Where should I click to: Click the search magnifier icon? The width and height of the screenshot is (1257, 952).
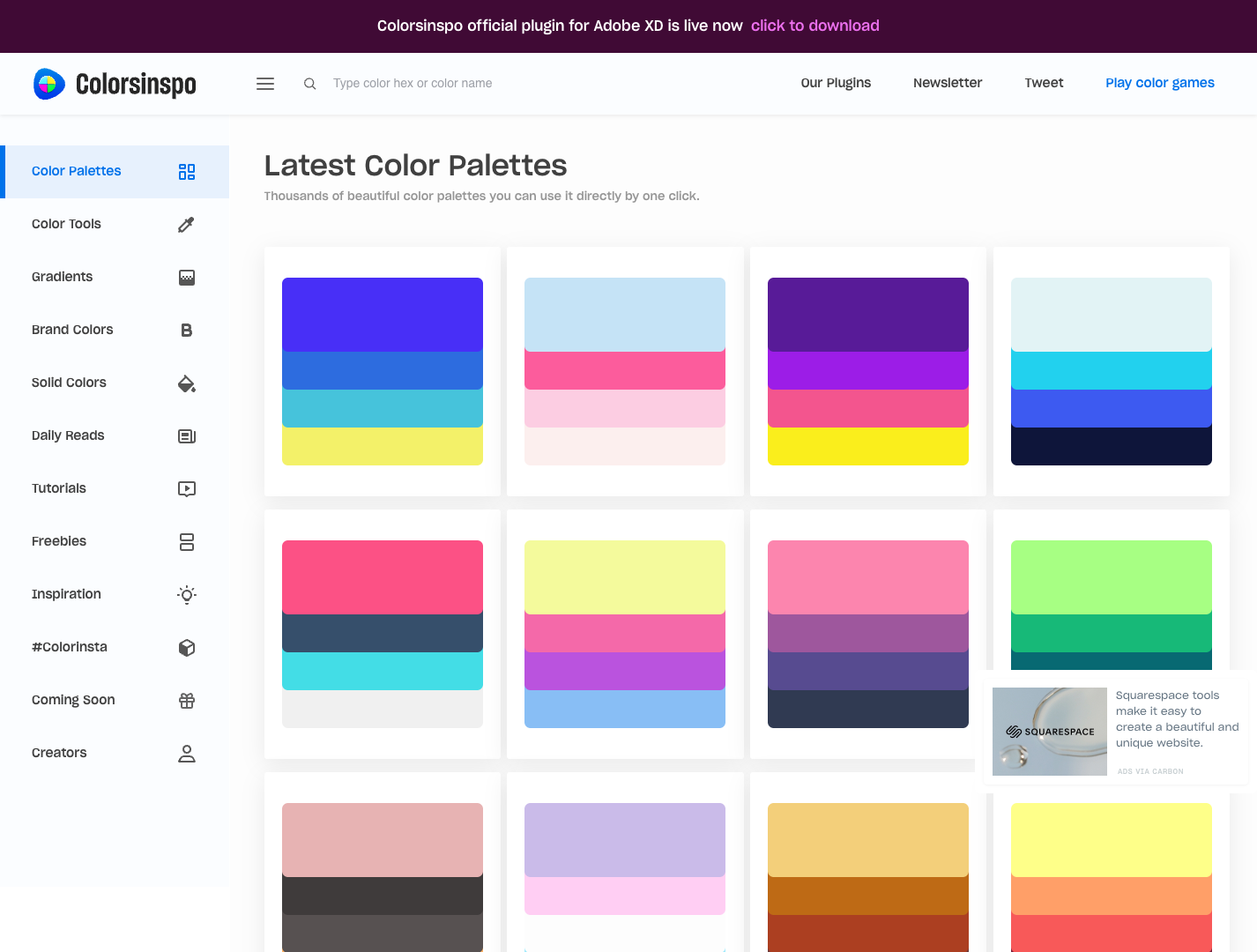pos(309,83)
